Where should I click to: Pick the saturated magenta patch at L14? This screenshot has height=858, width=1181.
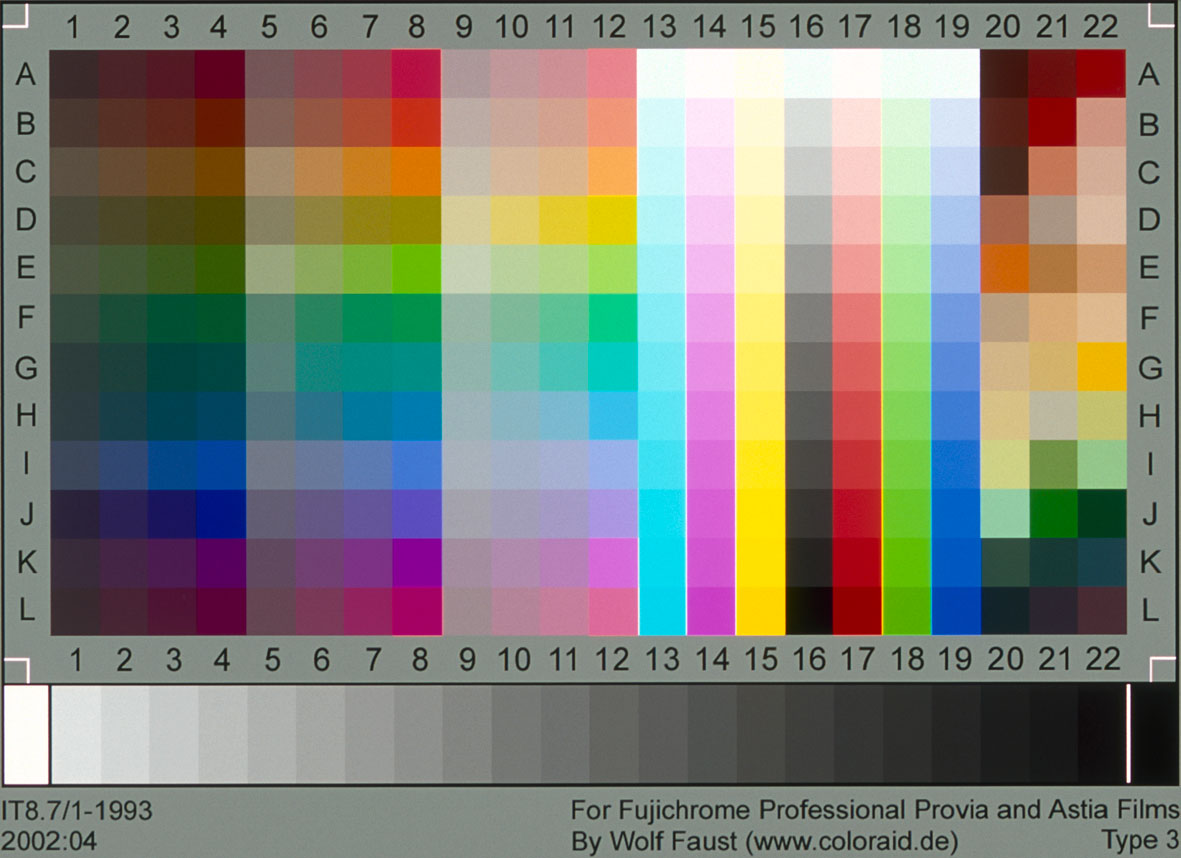tap(711, 611)
